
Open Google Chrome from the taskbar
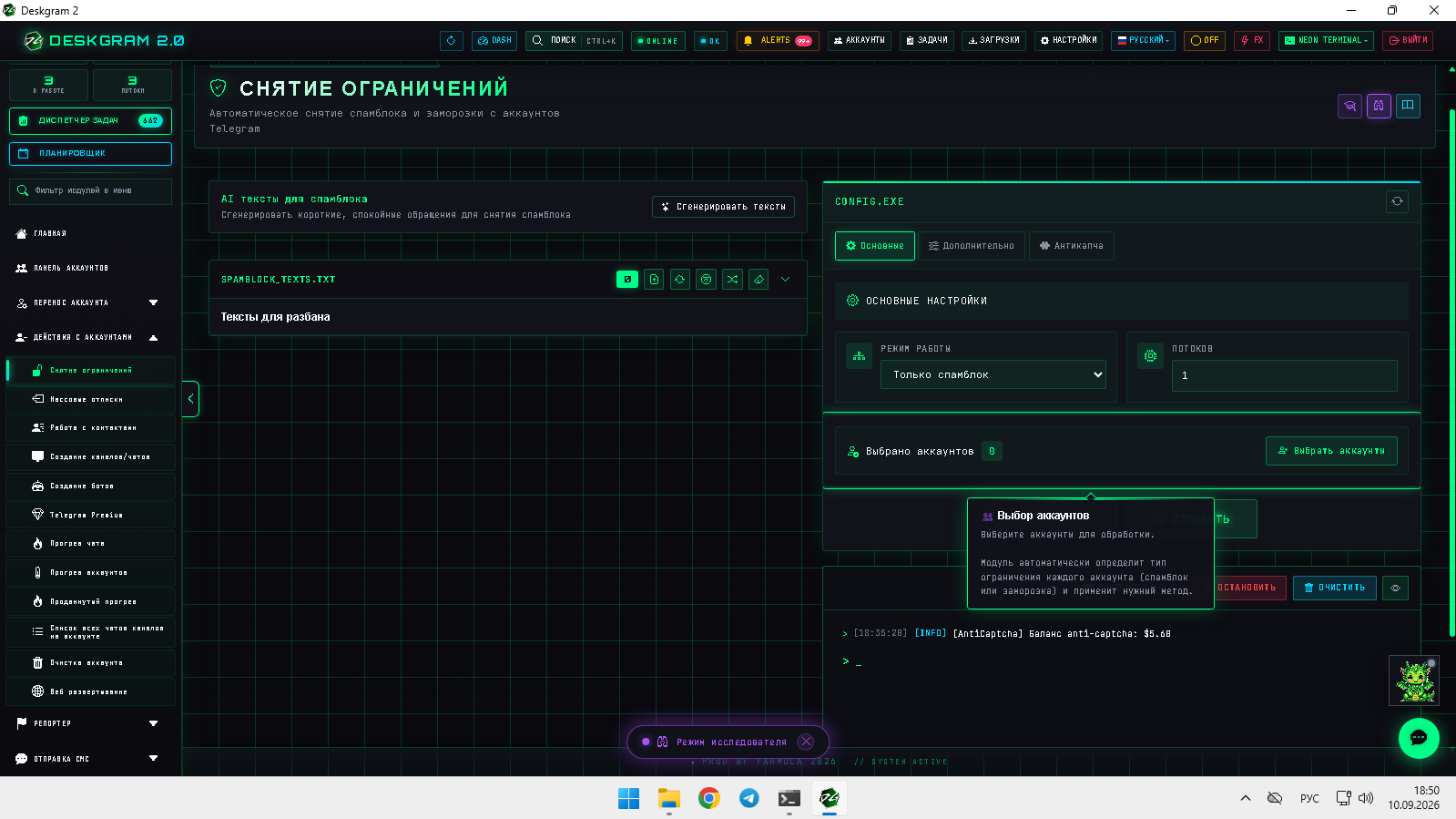709,798
